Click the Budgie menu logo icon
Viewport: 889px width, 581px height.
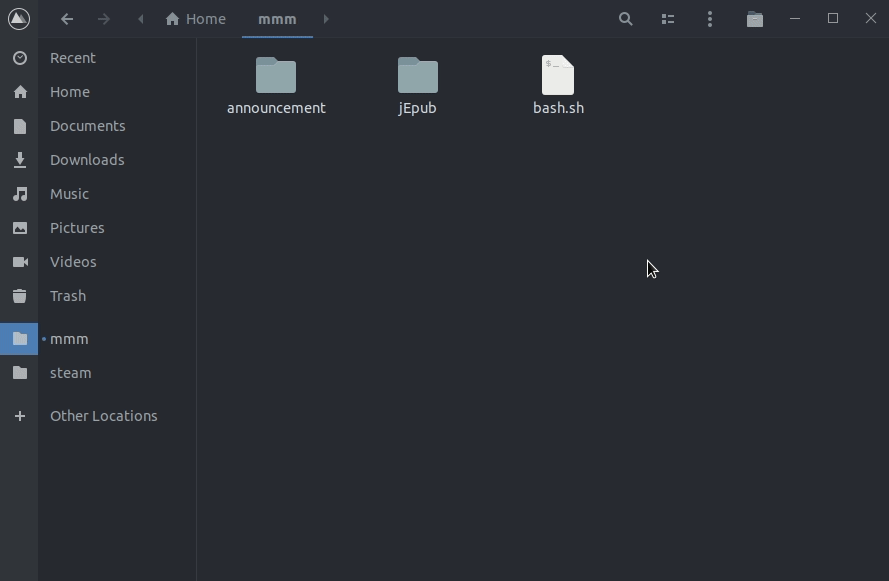pyautogui.click(x=19, y=19)
